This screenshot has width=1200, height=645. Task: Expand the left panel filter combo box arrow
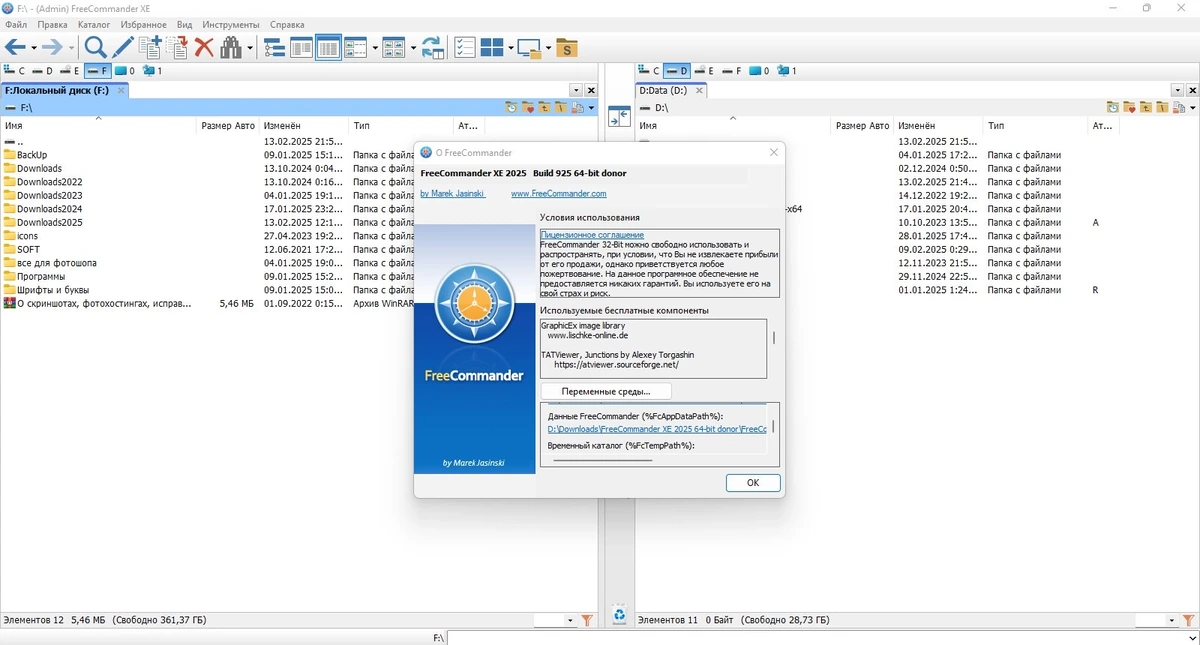coord(571,620)
